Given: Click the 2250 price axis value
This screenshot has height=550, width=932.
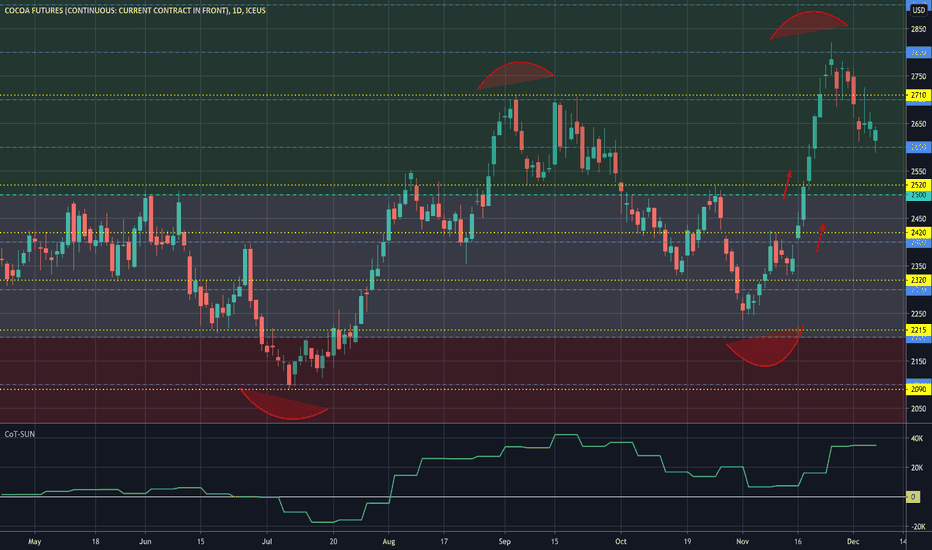Looking at the screenshot, I should (x=918, y=314).
